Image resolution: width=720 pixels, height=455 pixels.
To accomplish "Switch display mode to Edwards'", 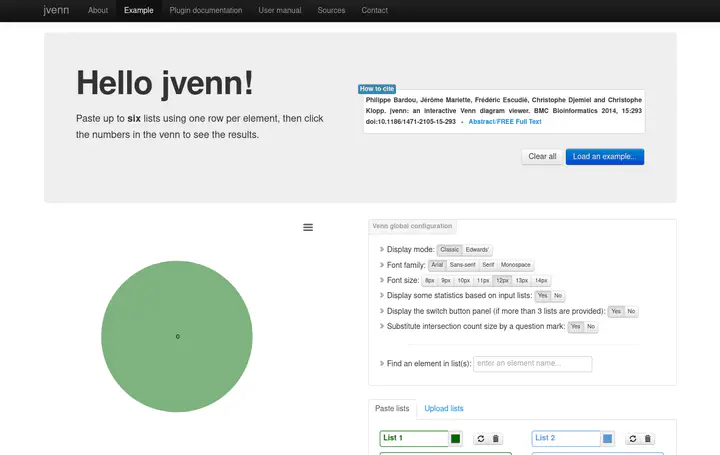I will click(477, 249).
